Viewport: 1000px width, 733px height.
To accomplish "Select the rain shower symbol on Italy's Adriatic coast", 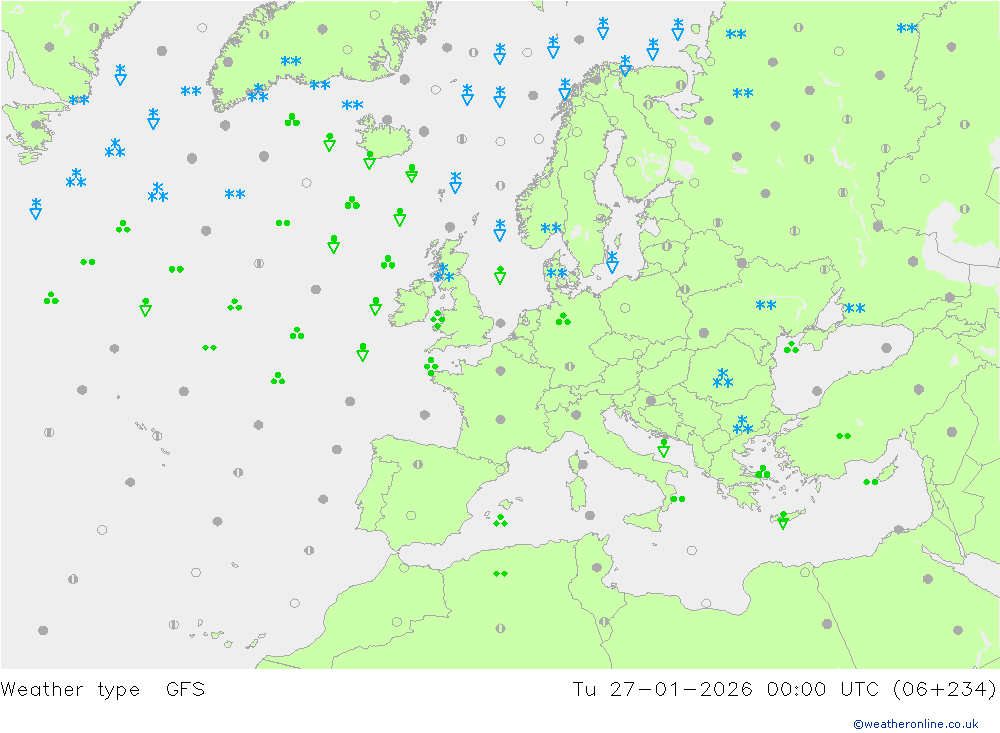I will click(x=663, y=448).
